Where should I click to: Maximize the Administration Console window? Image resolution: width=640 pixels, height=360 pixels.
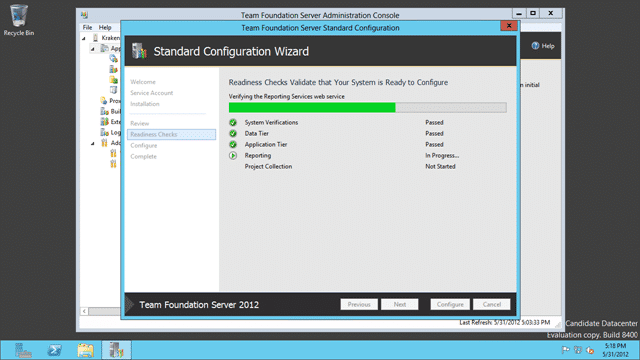point(533,13)
